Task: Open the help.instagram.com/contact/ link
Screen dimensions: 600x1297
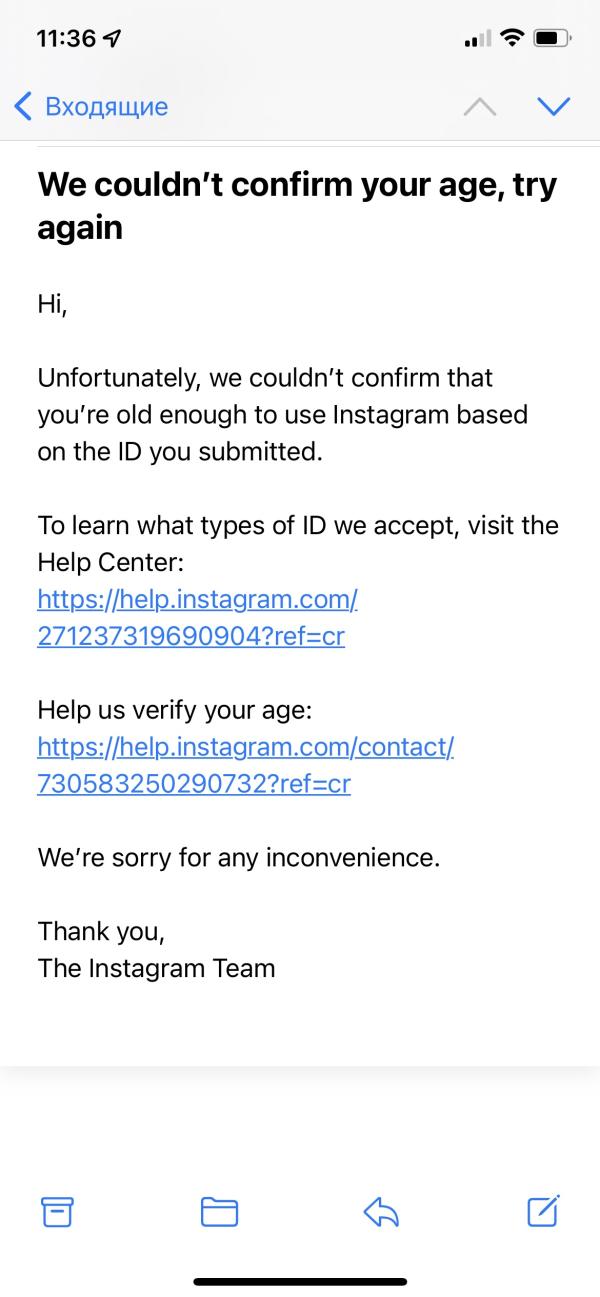Action: click(246, 747)
